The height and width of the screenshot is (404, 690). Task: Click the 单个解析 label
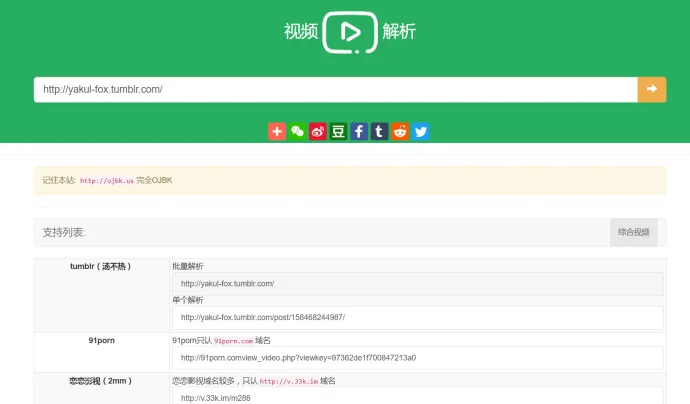(188, 300)
